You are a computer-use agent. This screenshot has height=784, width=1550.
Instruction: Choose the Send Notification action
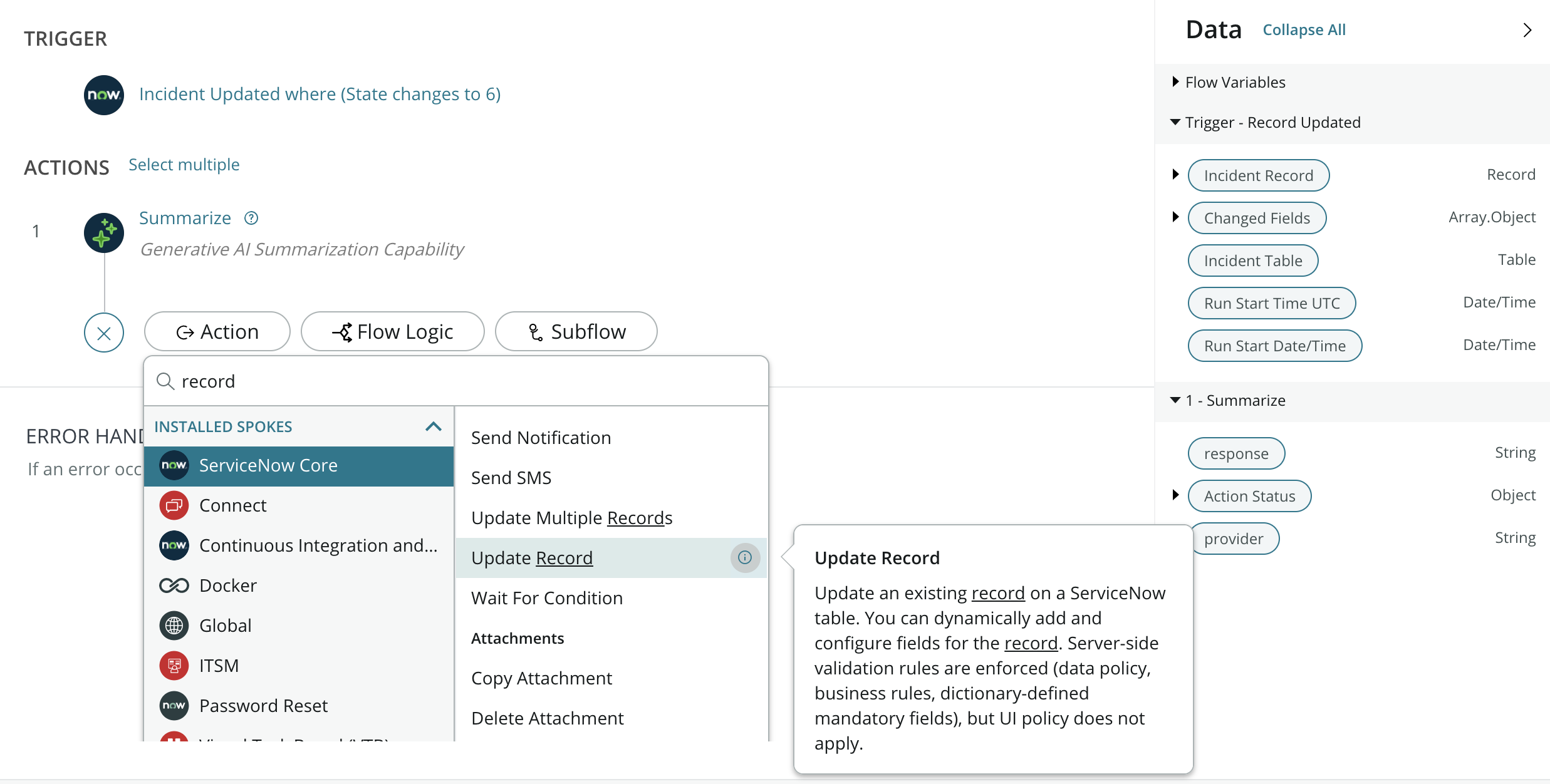coord(611,438)
